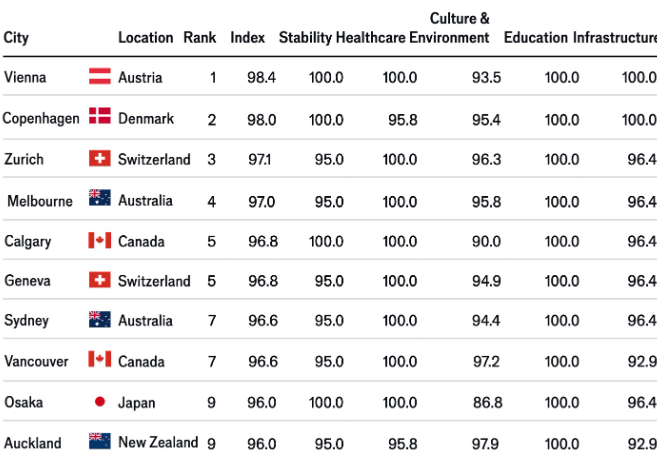Click the Education column header
The image size is (657, 463).
(536, 38)
